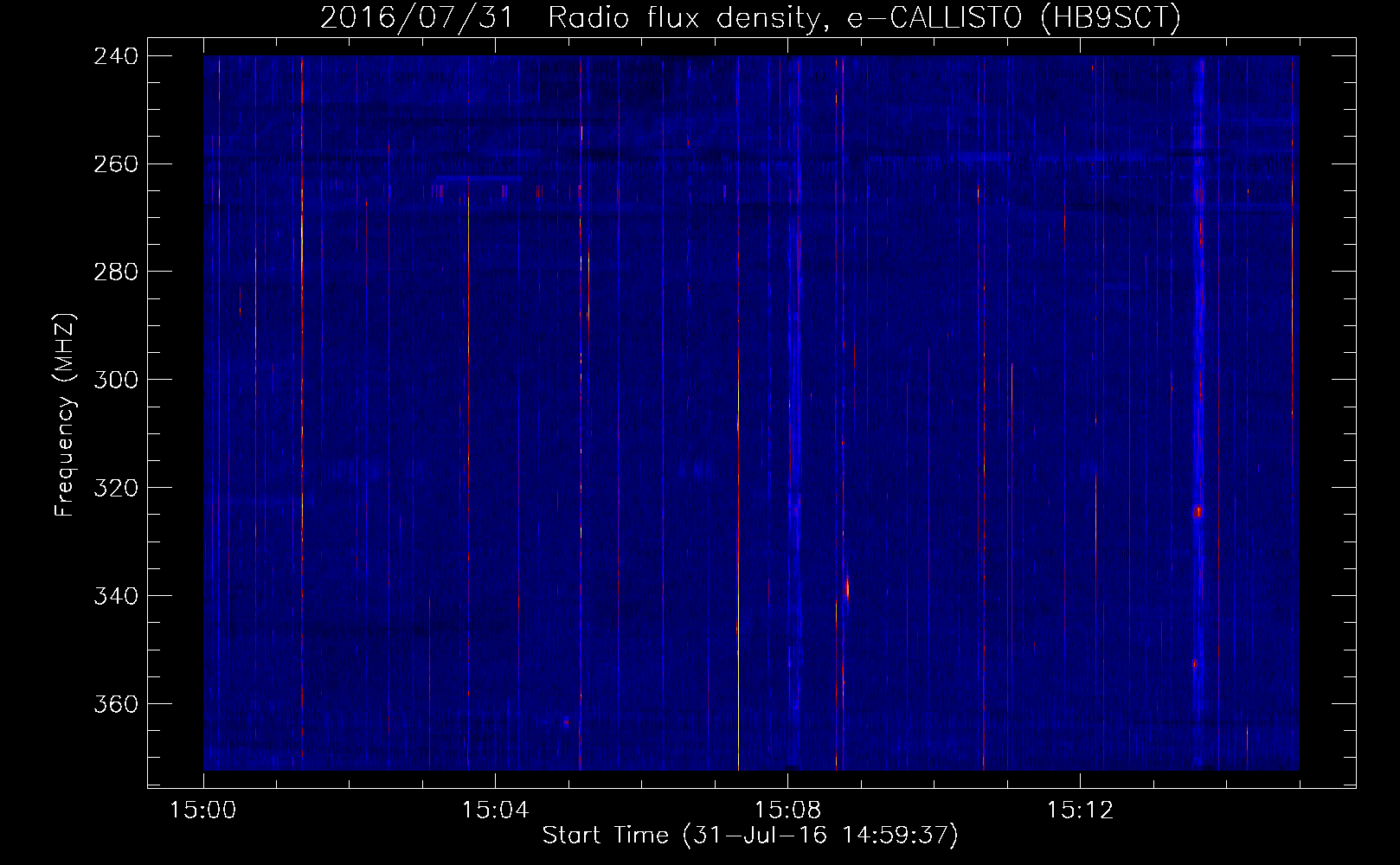Viewport: 1400px width, 865px height.
Task: Click the 320 frequency tick label
Action: [115, 489]
